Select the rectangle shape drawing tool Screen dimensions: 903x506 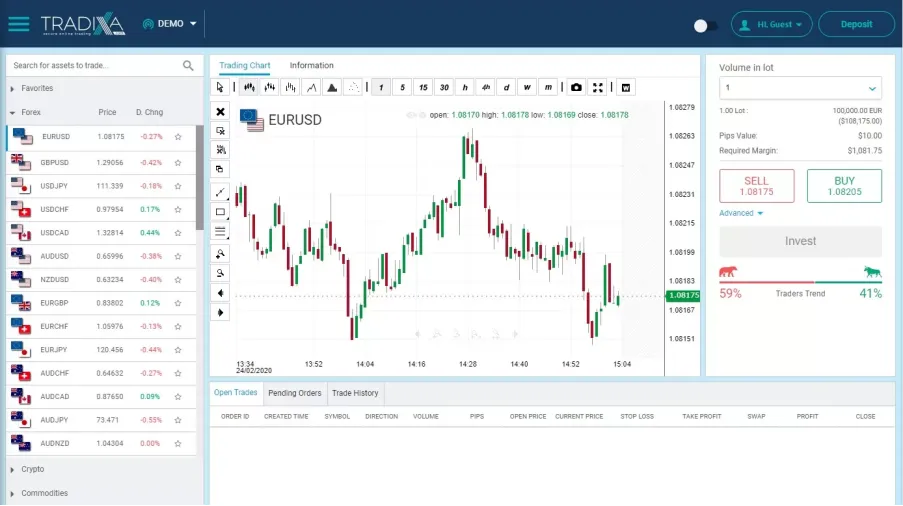point(220,212)
